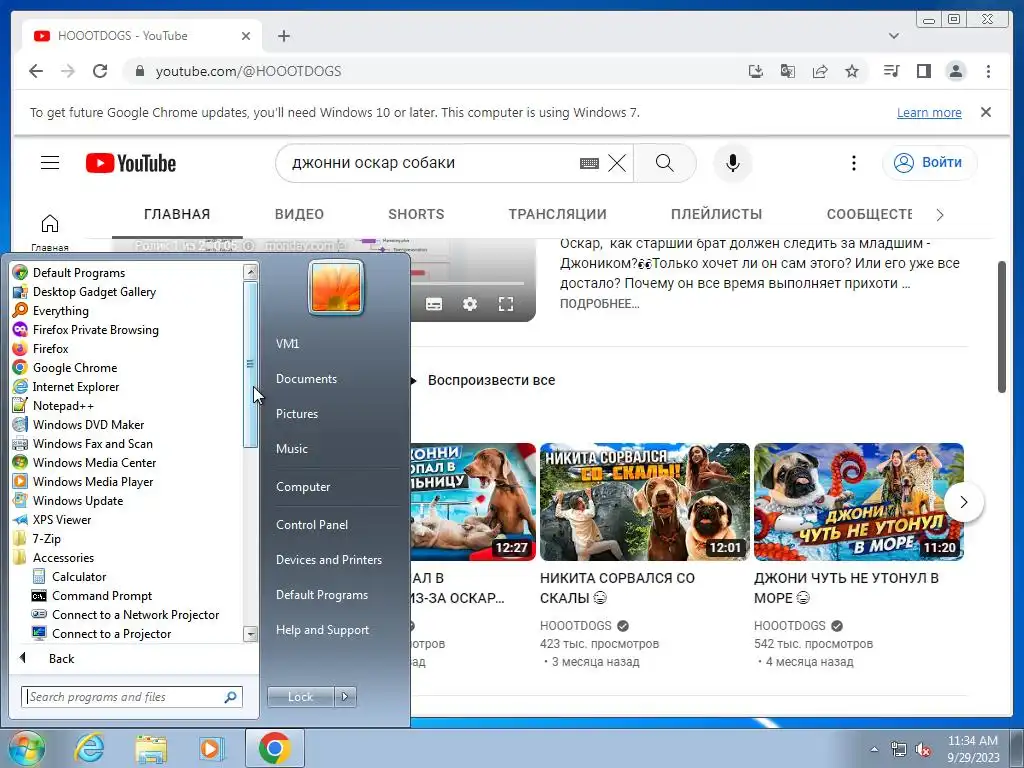Expand shutdown options arrow beside Lock
Image resolution: width=1024 pixels, height=768 pixels.
tap(345, 697)
